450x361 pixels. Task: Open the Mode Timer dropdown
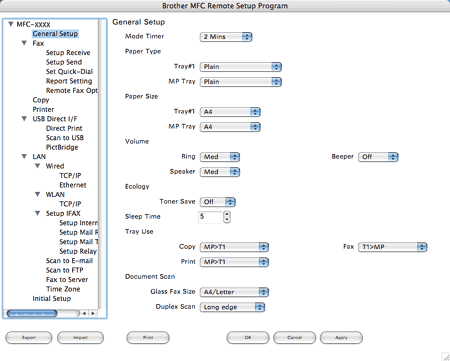[226, 37]
